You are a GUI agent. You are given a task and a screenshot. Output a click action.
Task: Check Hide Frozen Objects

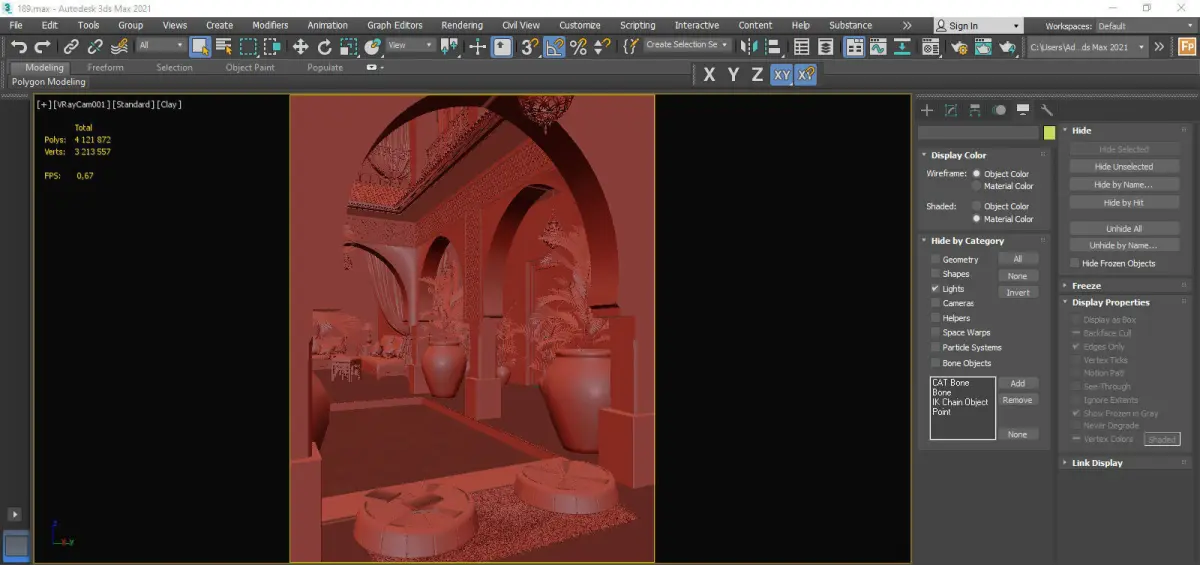1075,264
